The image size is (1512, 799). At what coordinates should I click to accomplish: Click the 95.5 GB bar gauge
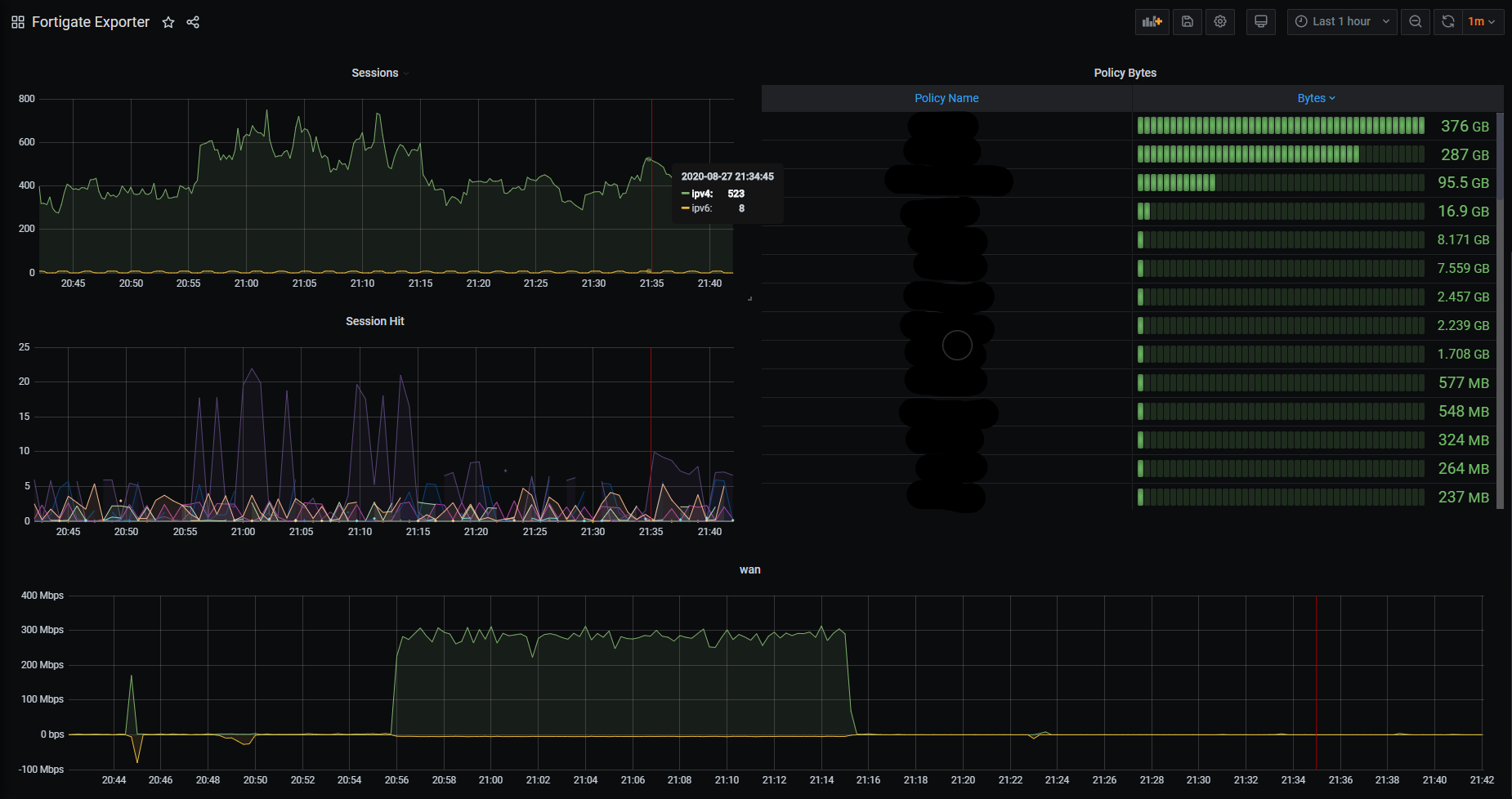pyautogui.click(x=1281, y=183)
